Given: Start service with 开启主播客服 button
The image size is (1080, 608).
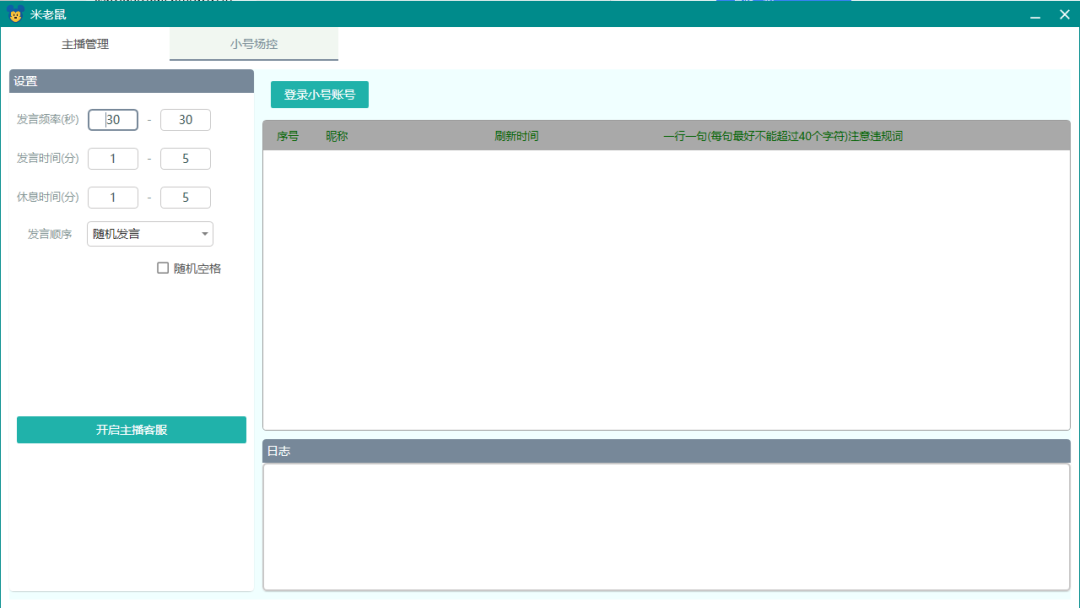Looking at the screenshot, I should 131,430.
